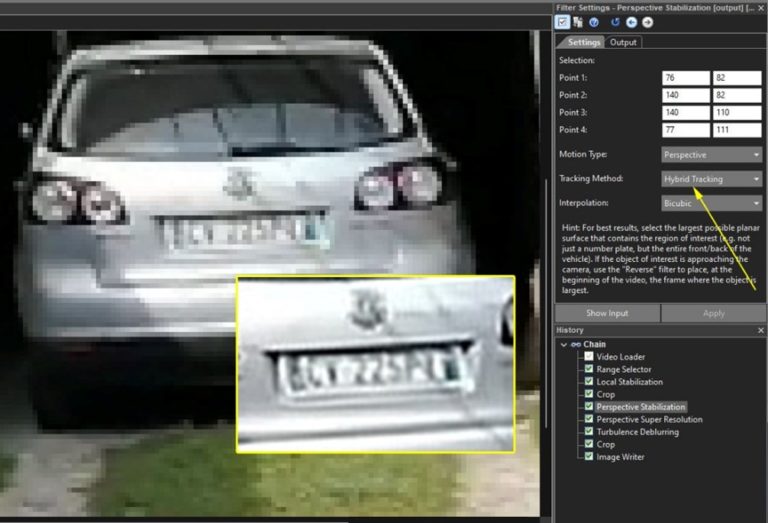Disable the Perspective Stabilization checkbox
This screenshot has height=523, width=768.
pos(589,406)
